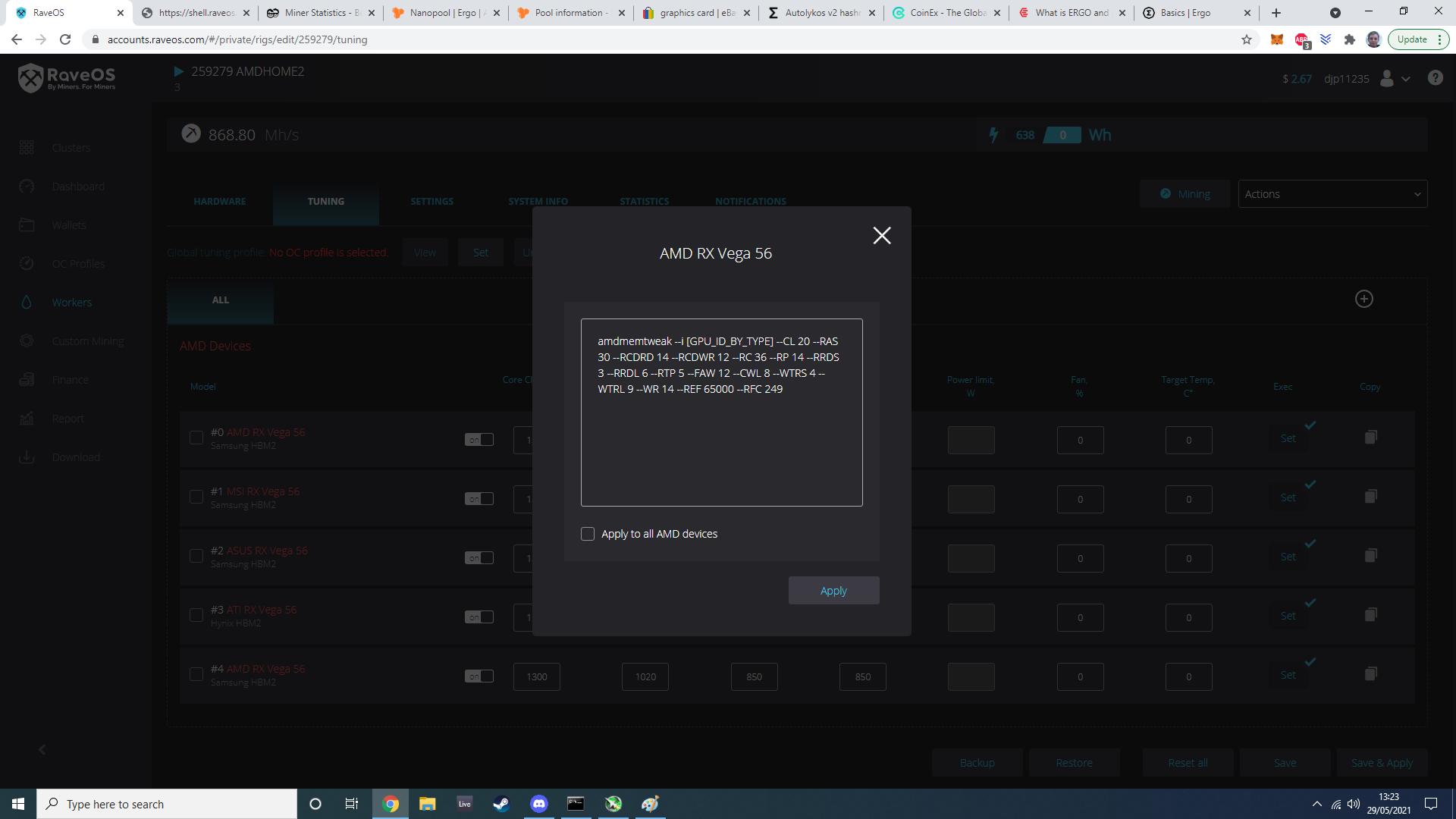The height and width of the screenshot is (819, 1456).
Task: Click the RaveOS logo
Action: click(x=67, y=77)
